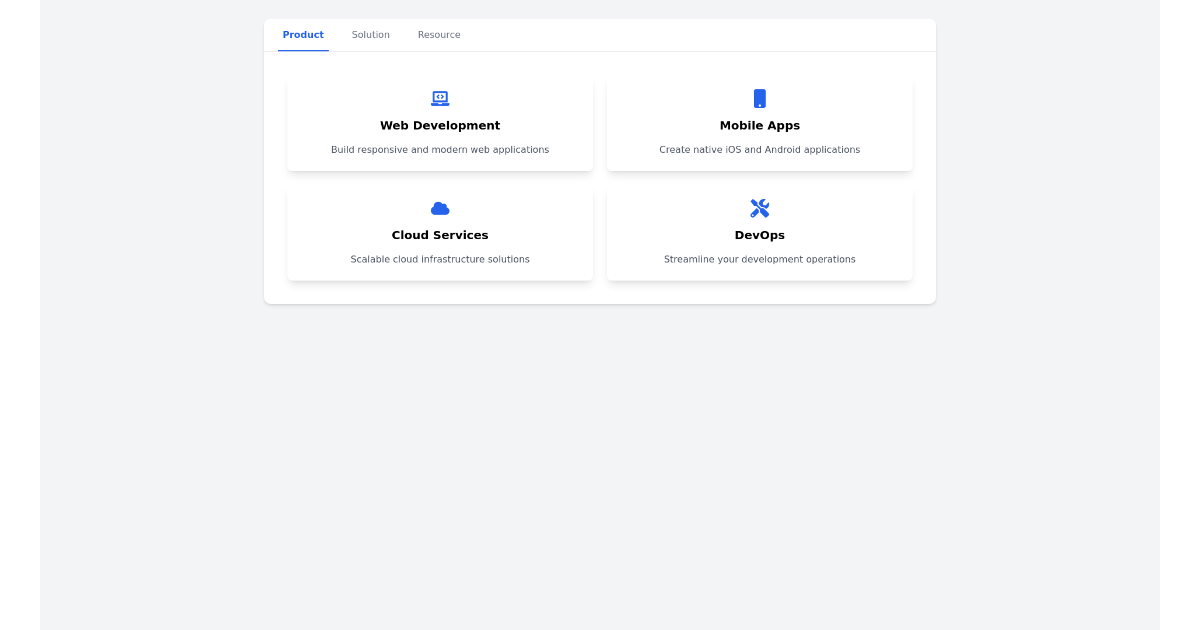
Task: Click the active Product tab
Action: [x=303, y=34]
